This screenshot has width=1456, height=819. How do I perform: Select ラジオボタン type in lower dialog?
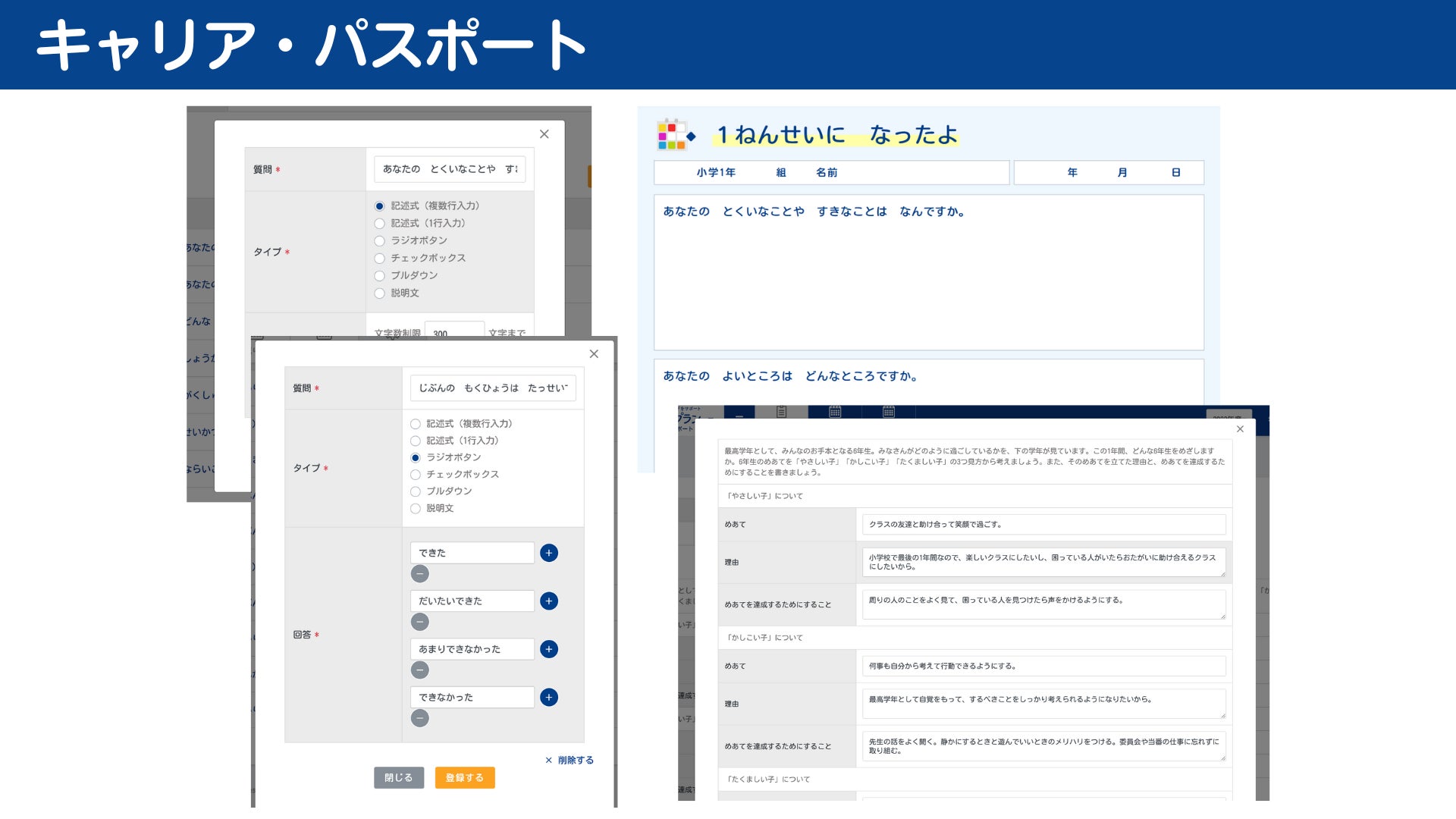[416, 457]
